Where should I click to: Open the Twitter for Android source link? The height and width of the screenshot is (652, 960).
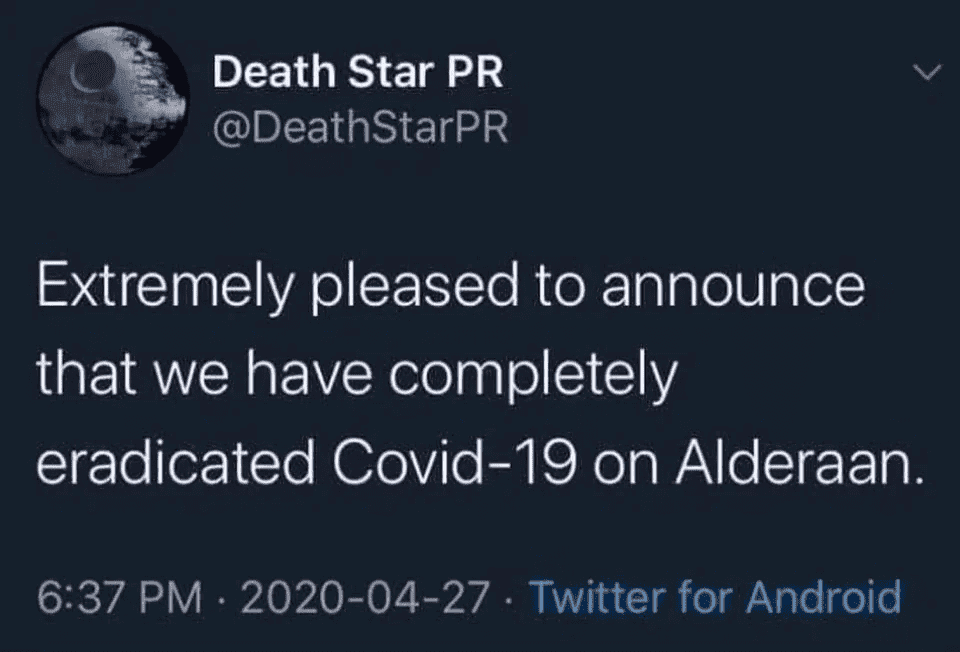point(714,597)
